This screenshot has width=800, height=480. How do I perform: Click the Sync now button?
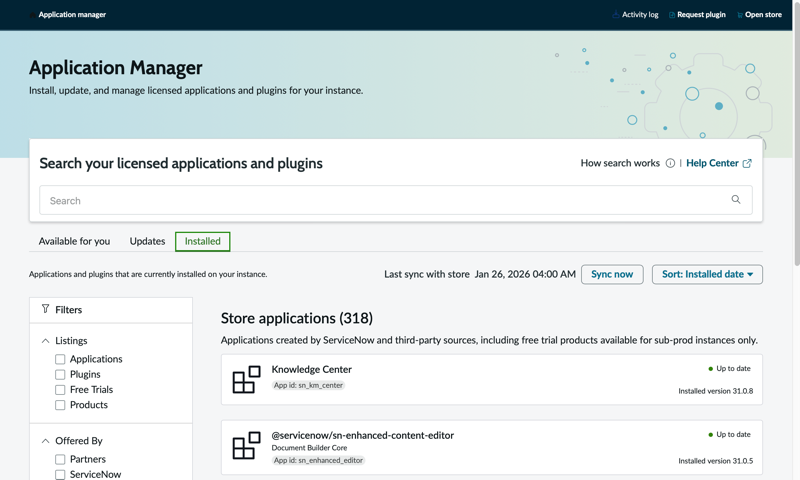click(612, 274)
